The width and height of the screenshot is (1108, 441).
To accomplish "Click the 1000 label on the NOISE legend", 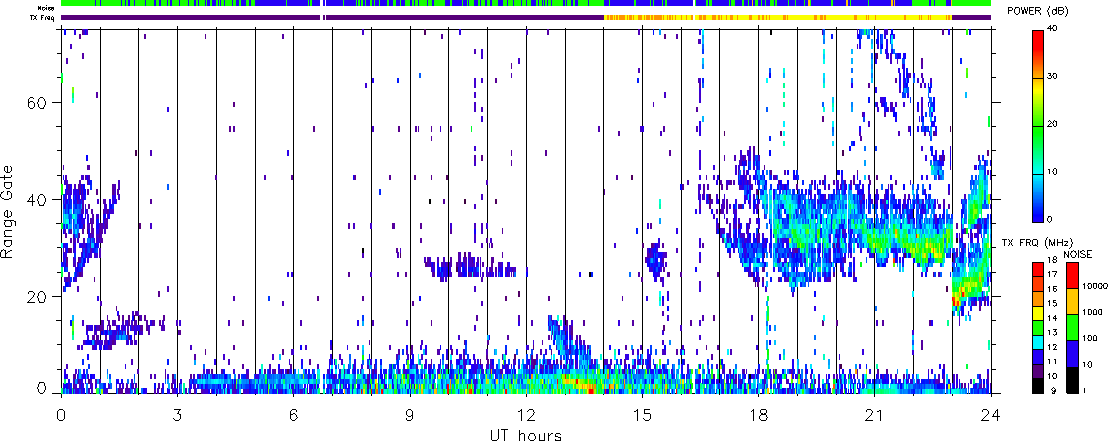I will [x=1092, y=312].
